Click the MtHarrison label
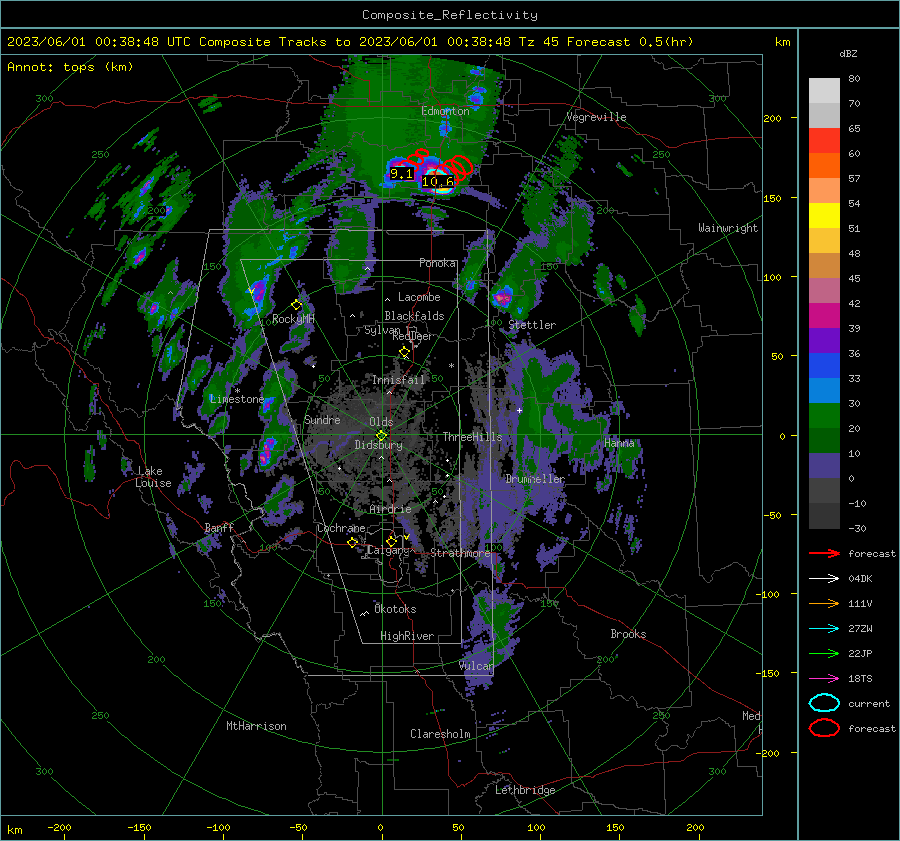The height and width of the screenshot is (841, 900). coord(256,726)
